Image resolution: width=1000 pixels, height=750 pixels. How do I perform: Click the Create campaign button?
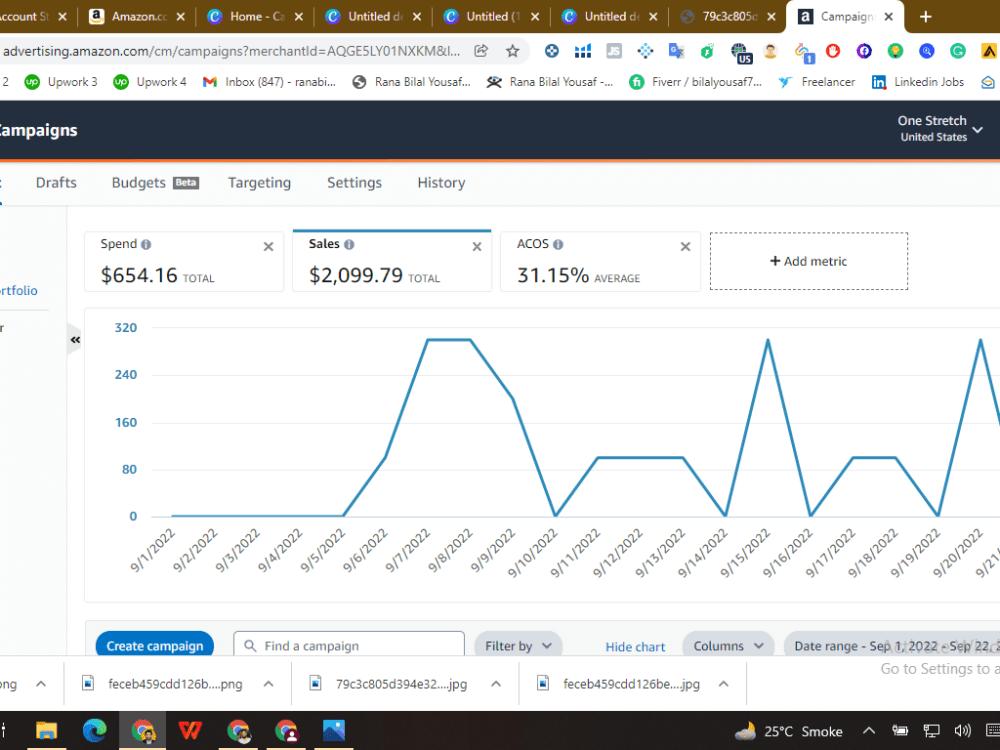[155, 645]
